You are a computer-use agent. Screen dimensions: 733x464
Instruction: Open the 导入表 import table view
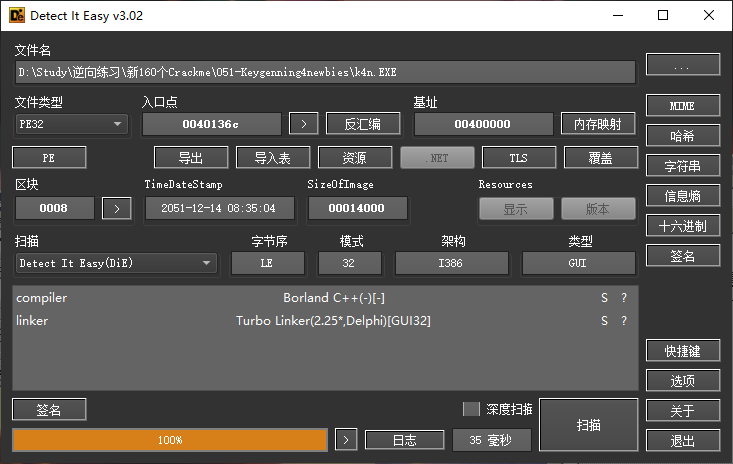(273, 158)
